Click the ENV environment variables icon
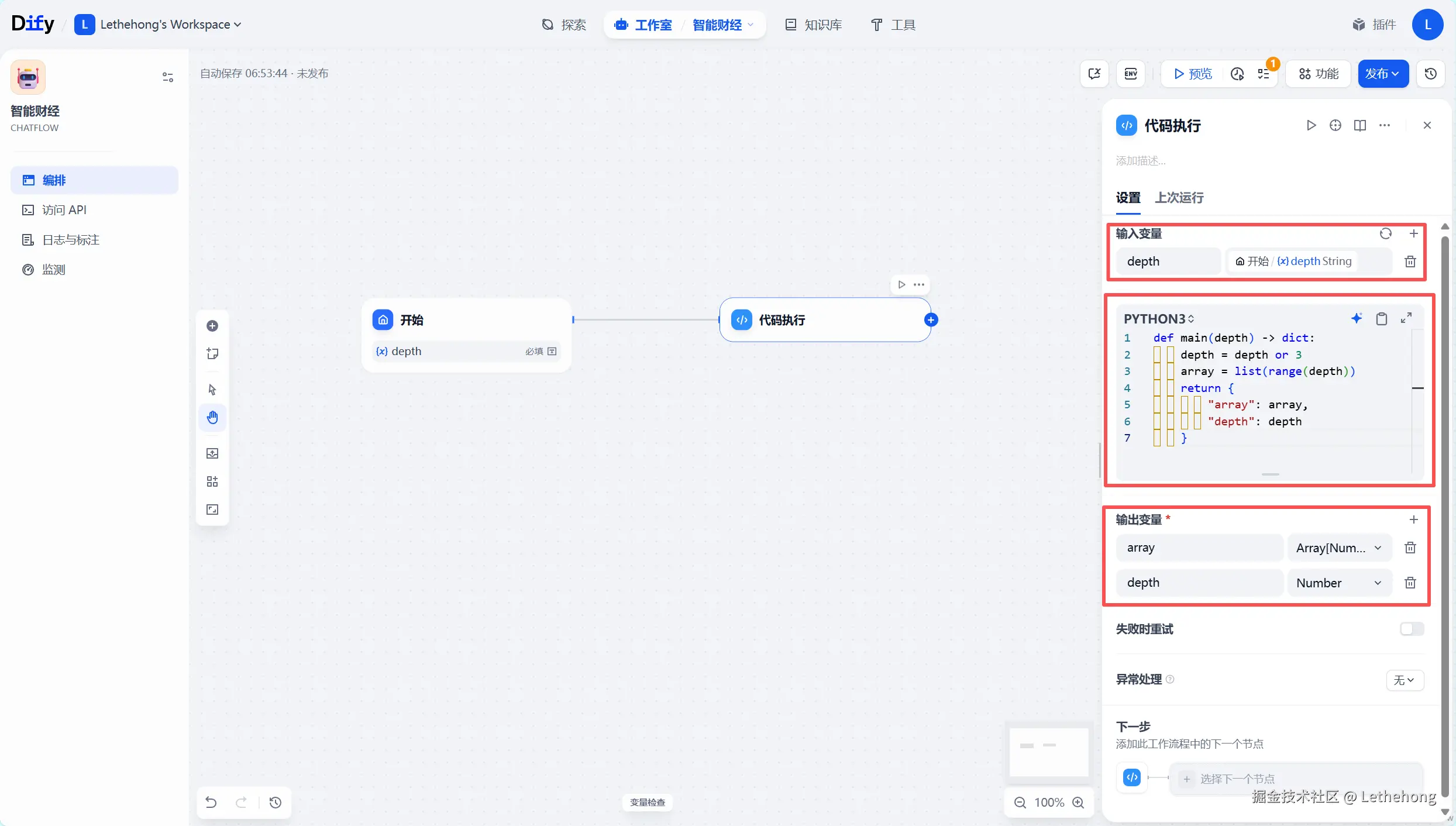This screenshot has width=1456, height=826. click(1131, 74)
